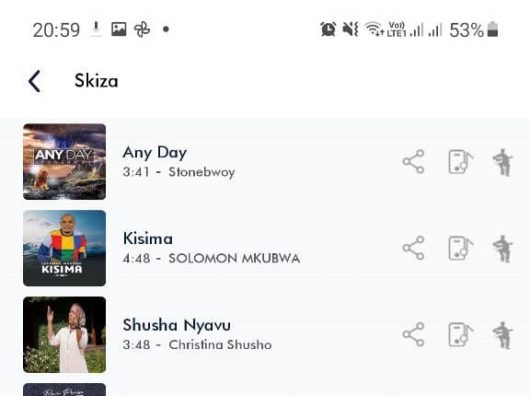
Task: Select the Kisima song title
Action: pyautogui.click(x=148, y=239)
